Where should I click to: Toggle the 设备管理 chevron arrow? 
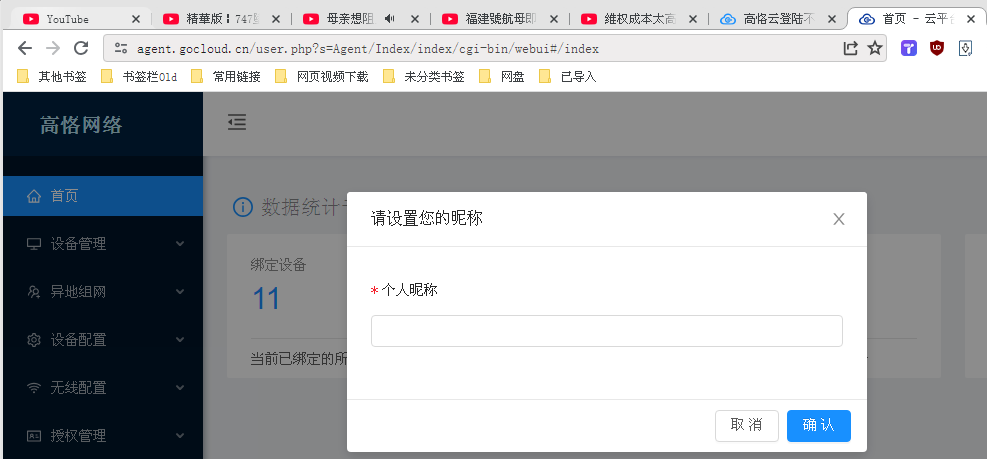[180, 244]
